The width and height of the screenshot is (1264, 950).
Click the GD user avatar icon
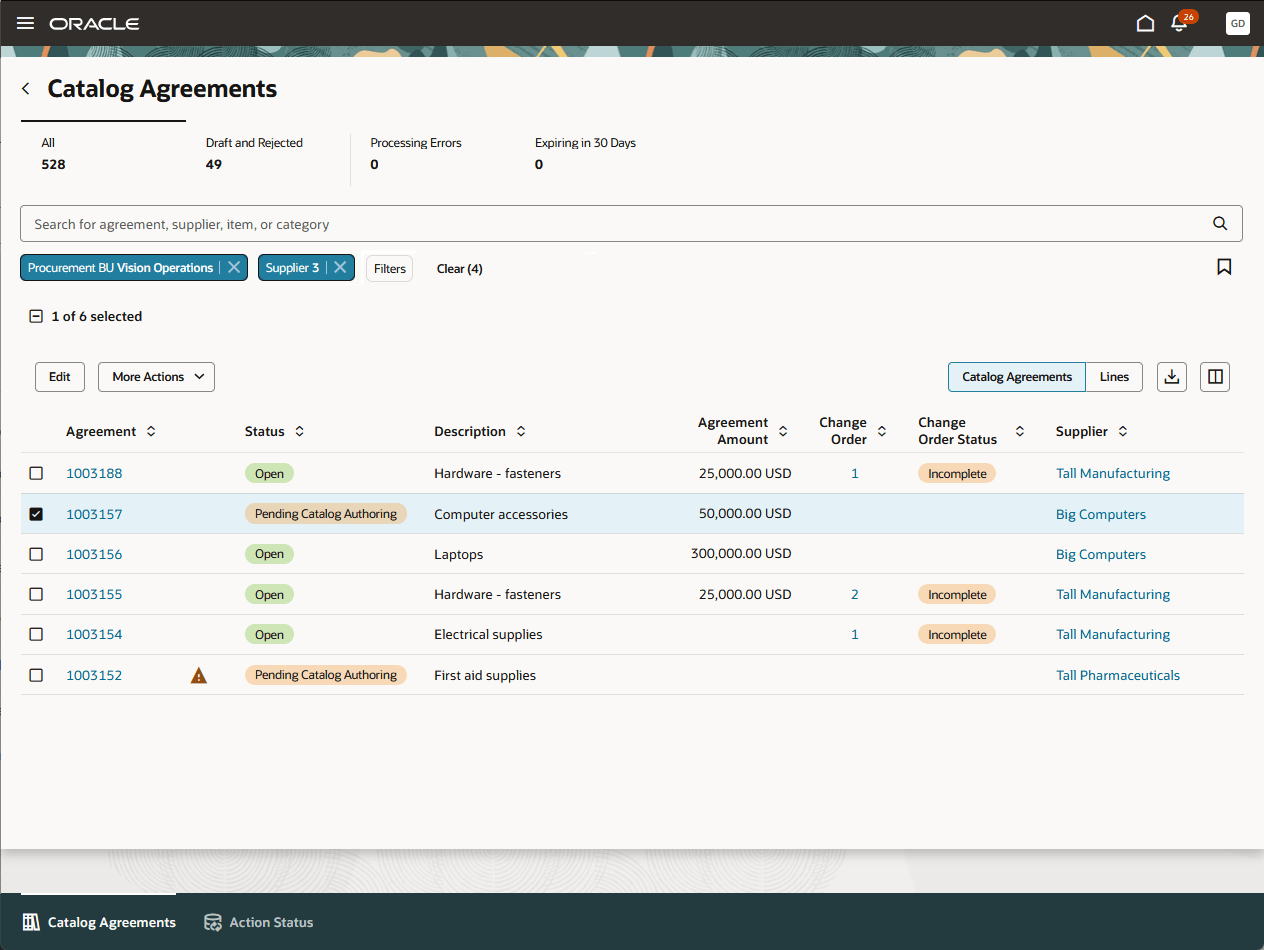(x=1237, y=23)
